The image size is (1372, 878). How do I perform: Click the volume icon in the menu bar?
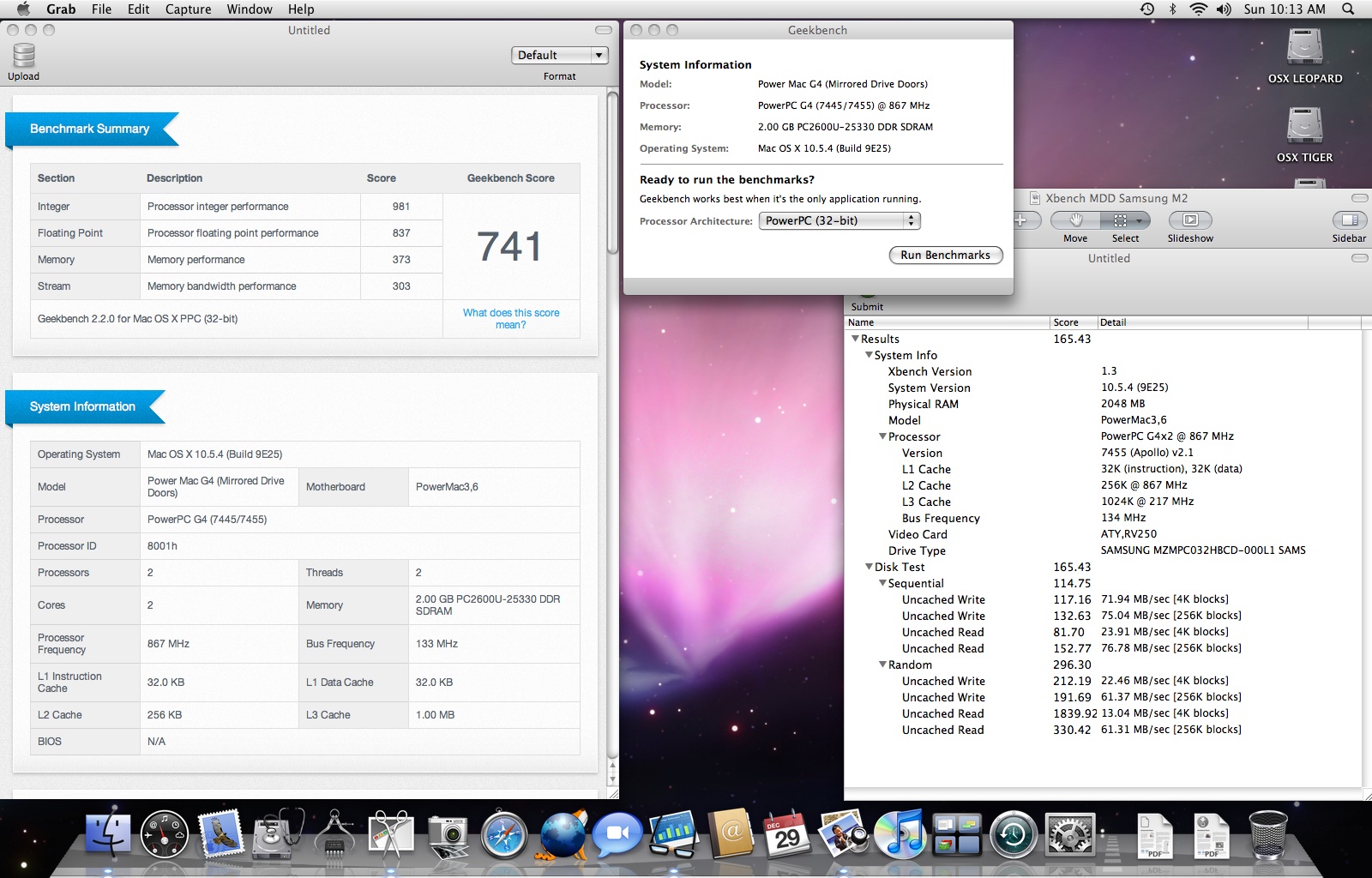click(x=1224, y=9)
